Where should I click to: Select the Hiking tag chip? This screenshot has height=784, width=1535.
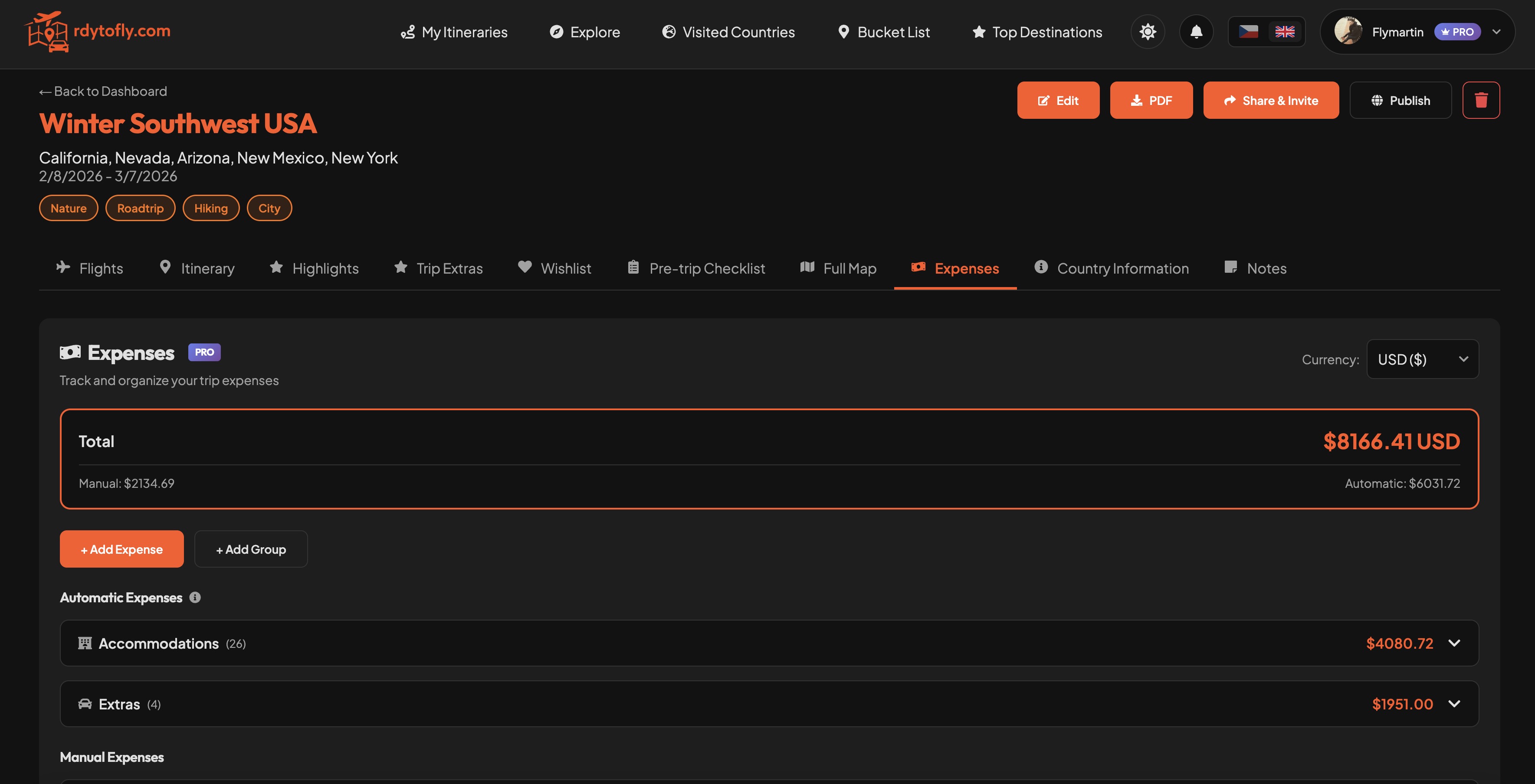click(211, 208)
